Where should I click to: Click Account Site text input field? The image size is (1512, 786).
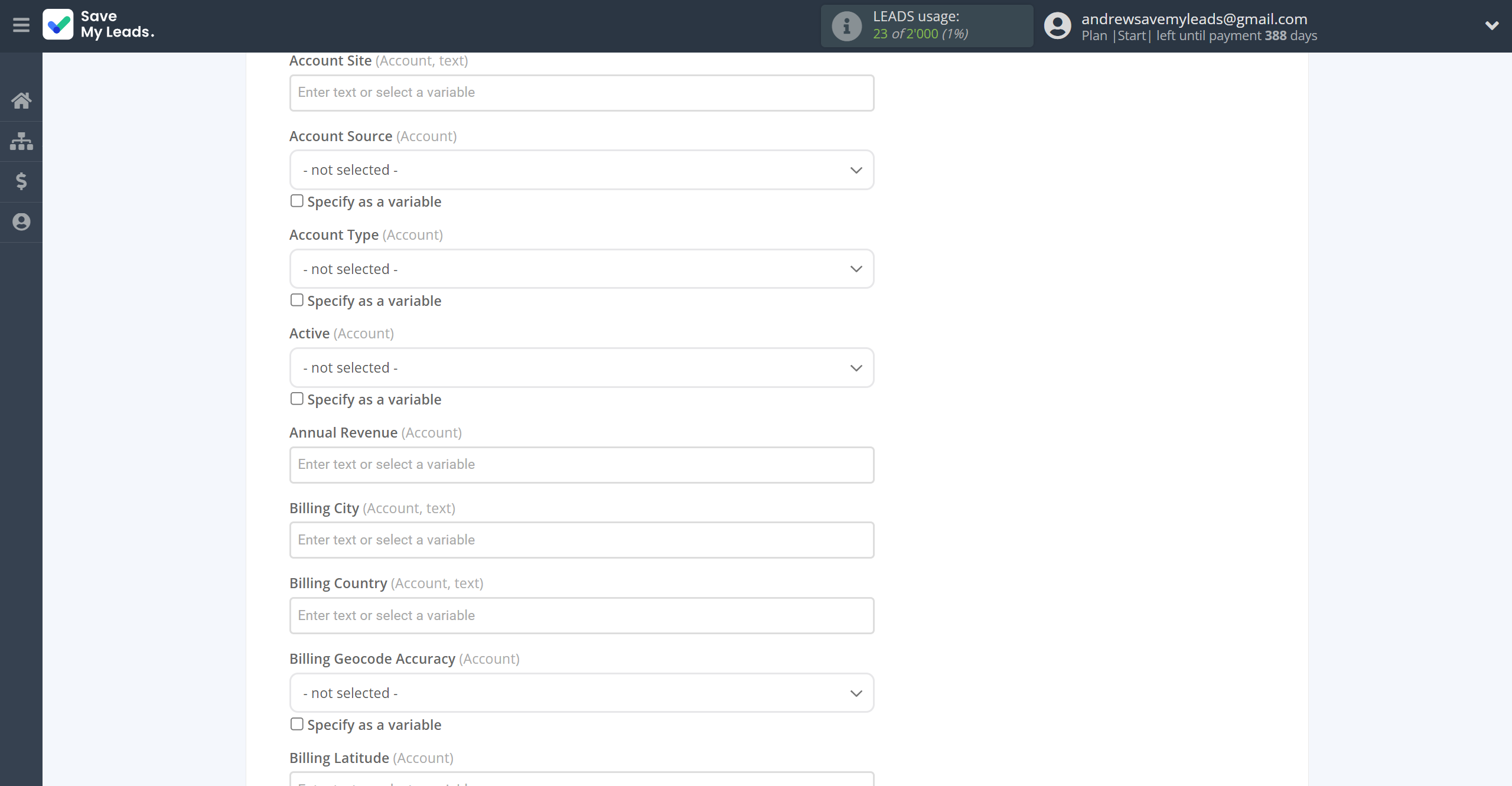click(581, 92)
